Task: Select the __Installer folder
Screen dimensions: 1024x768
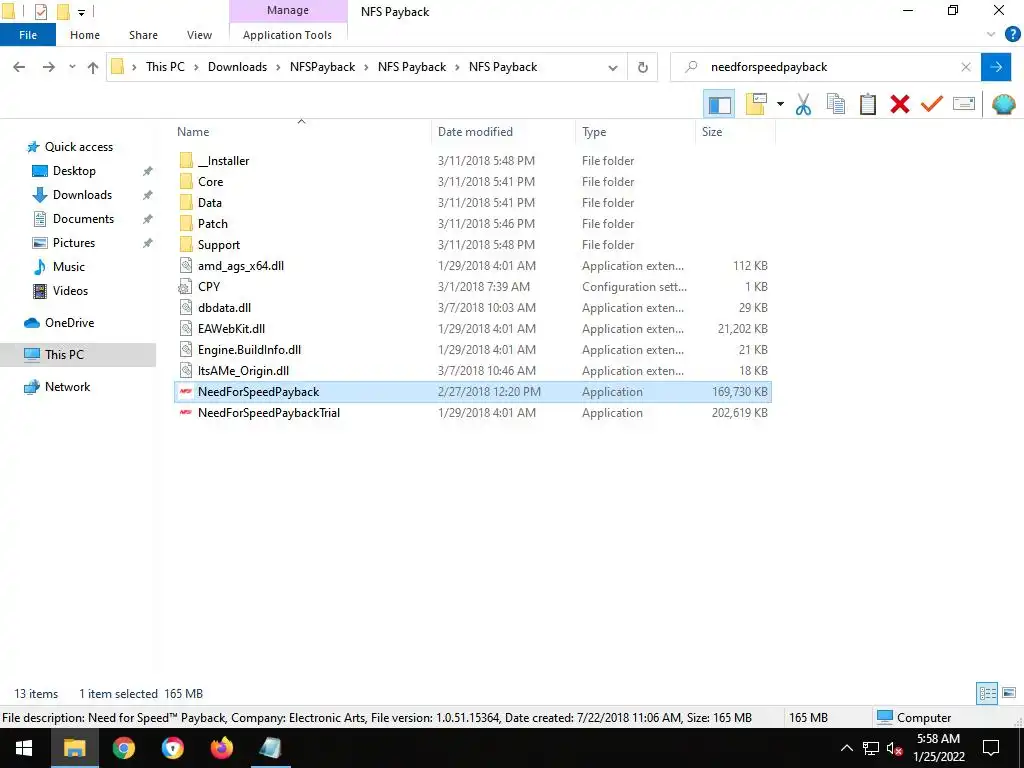Action: point(223,161)
